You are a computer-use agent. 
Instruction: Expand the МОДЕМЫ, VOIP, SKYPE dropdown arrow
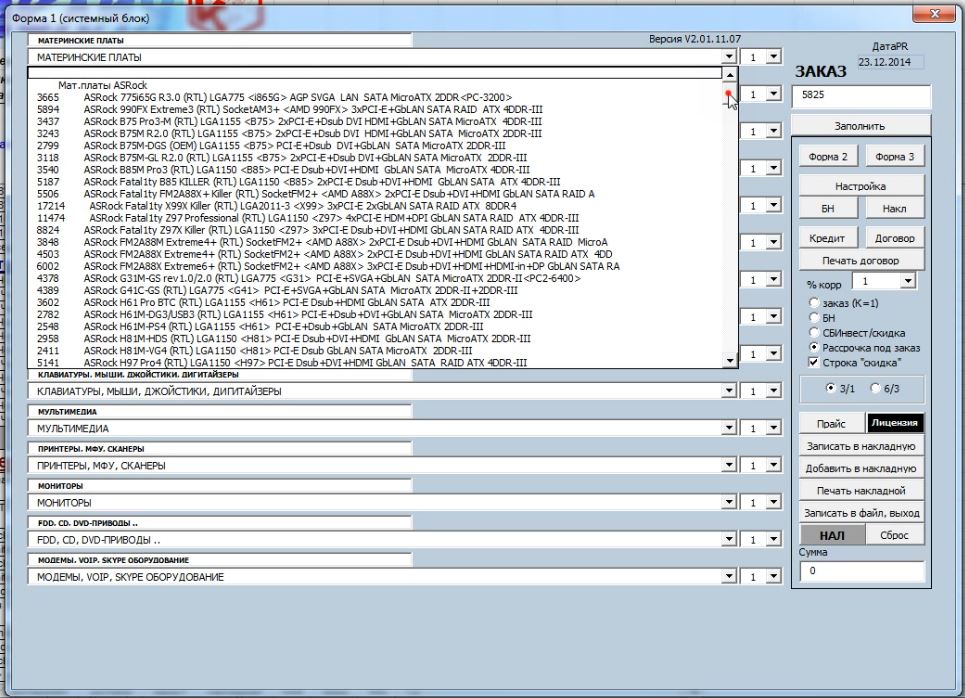[x=729, y=577]
